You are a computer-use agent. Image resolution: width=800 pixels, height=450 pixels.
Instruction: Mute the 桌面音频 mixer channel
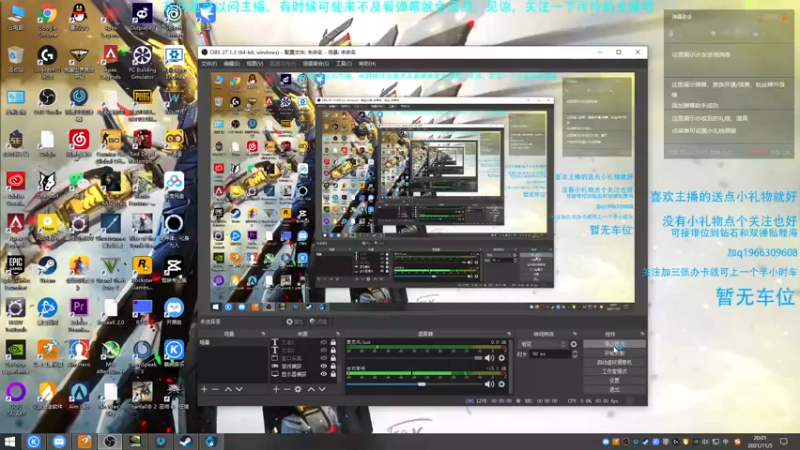(x=489, y=384)
